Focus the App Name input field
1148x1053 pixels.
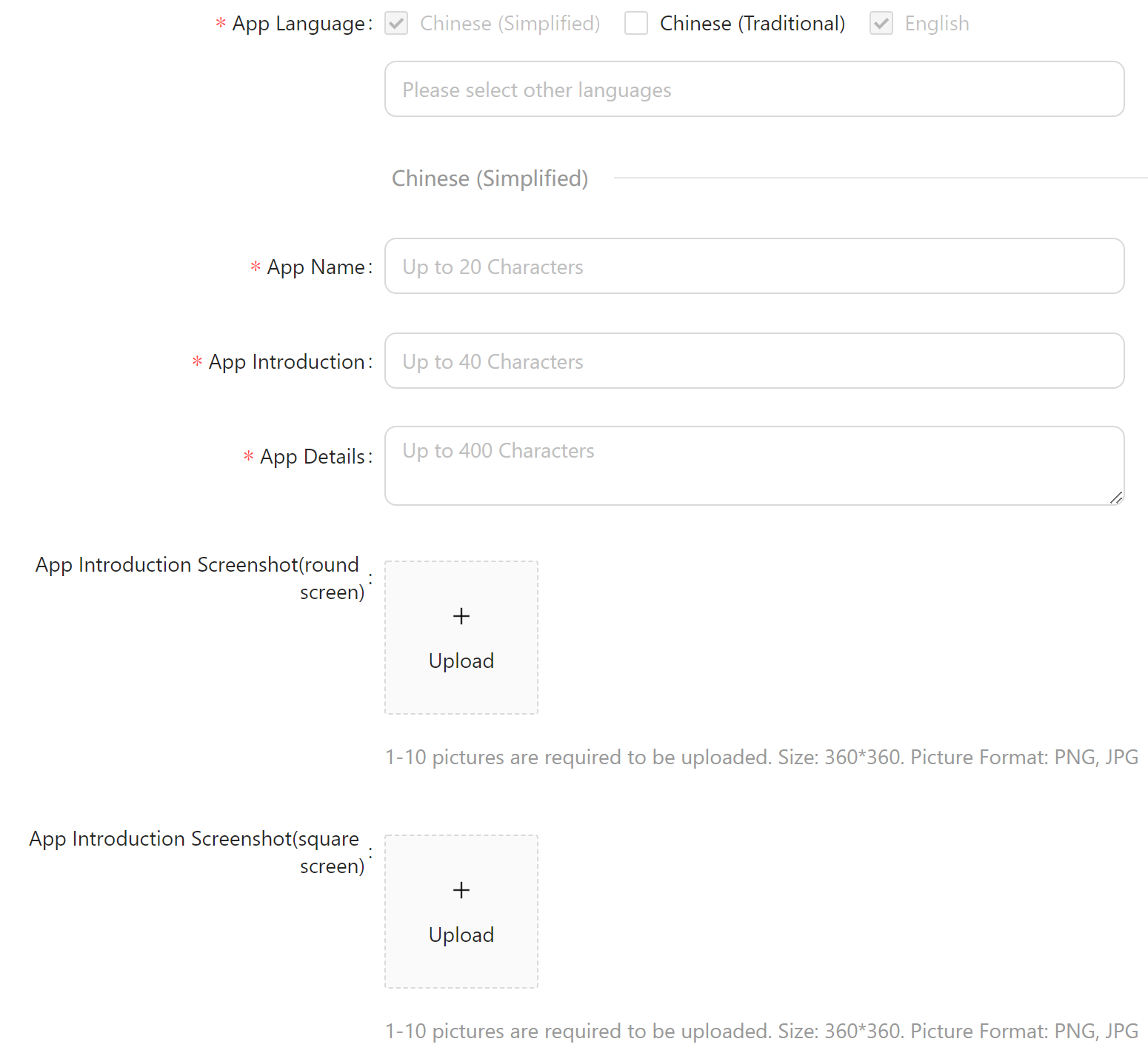tap(754, 267)
